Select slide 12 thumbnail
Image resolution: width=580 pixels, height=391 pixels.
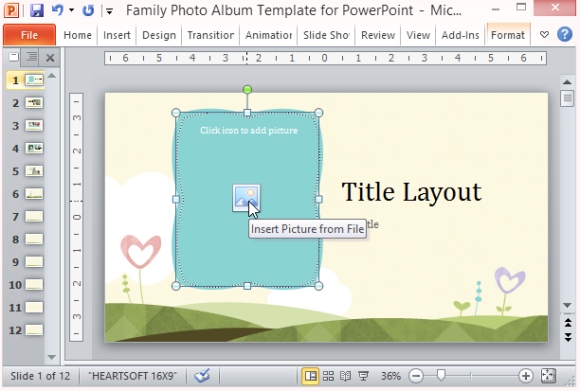point(34,330)
